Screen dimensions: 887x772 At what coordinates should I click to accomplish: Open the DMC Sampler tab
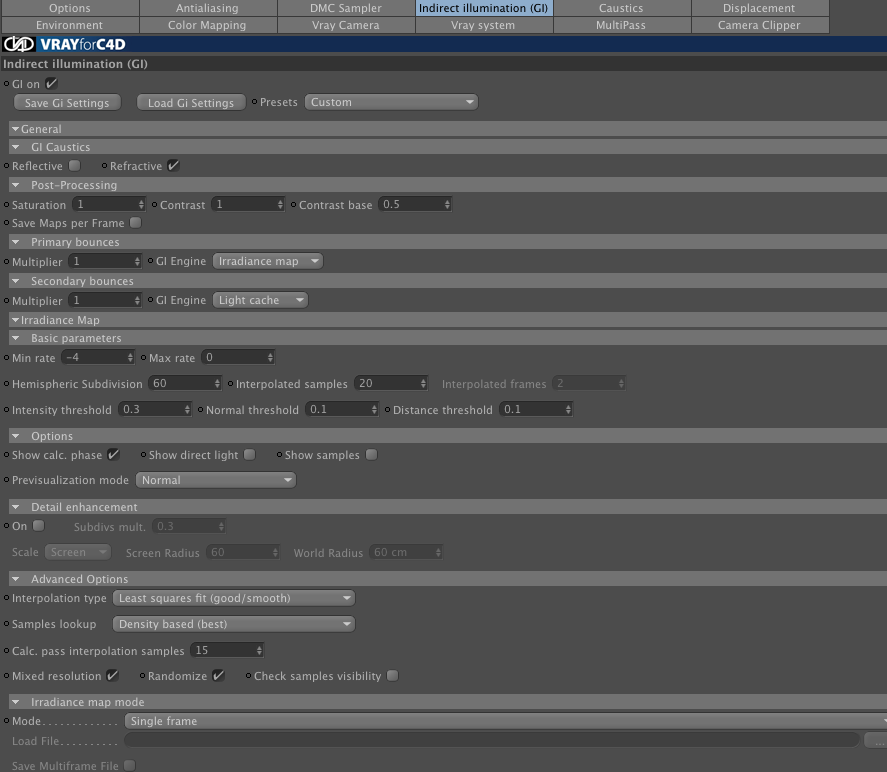point(346,8)
